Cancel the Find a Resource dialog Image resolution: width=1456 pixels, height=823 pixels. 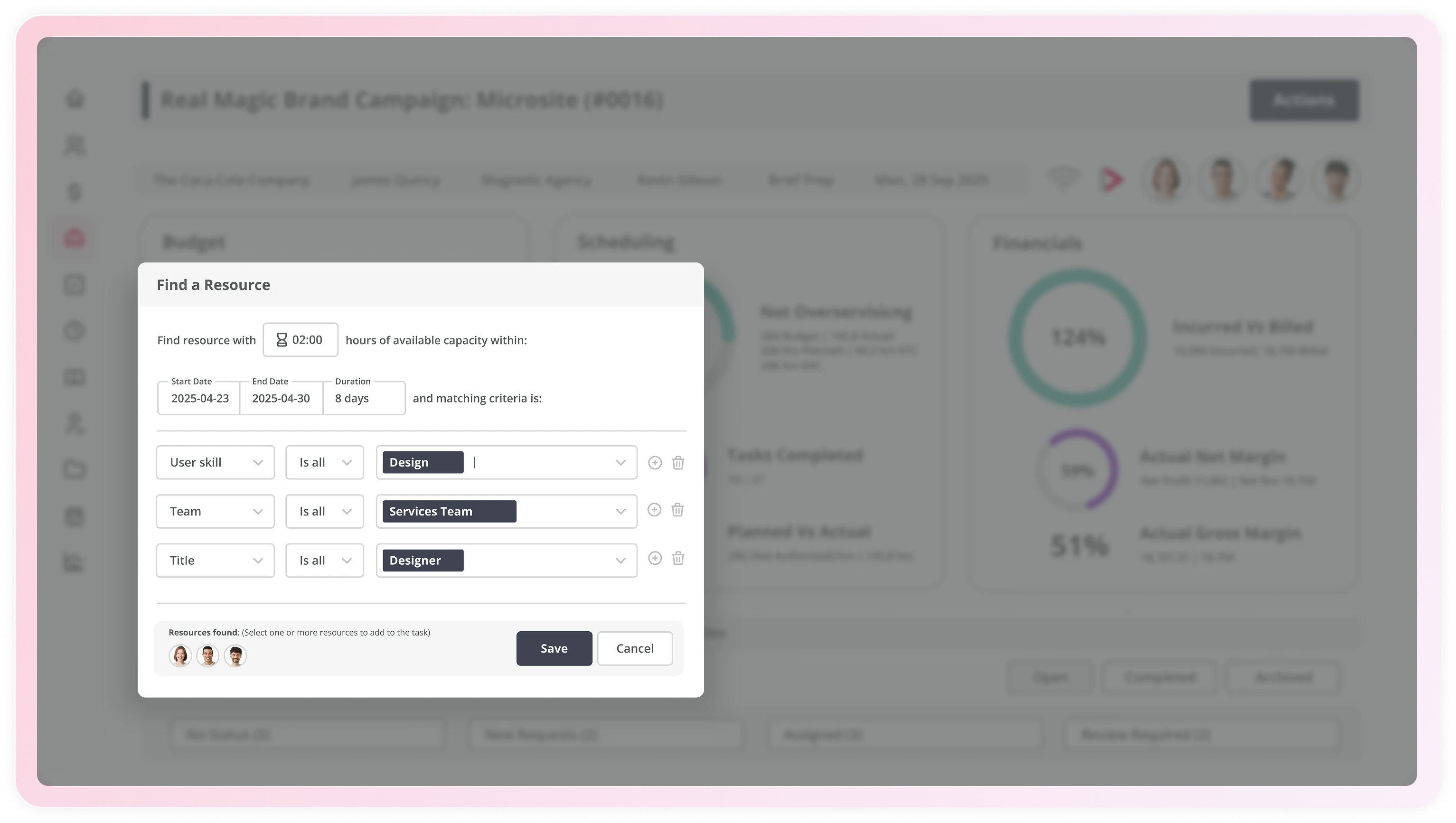click(634, 648)
